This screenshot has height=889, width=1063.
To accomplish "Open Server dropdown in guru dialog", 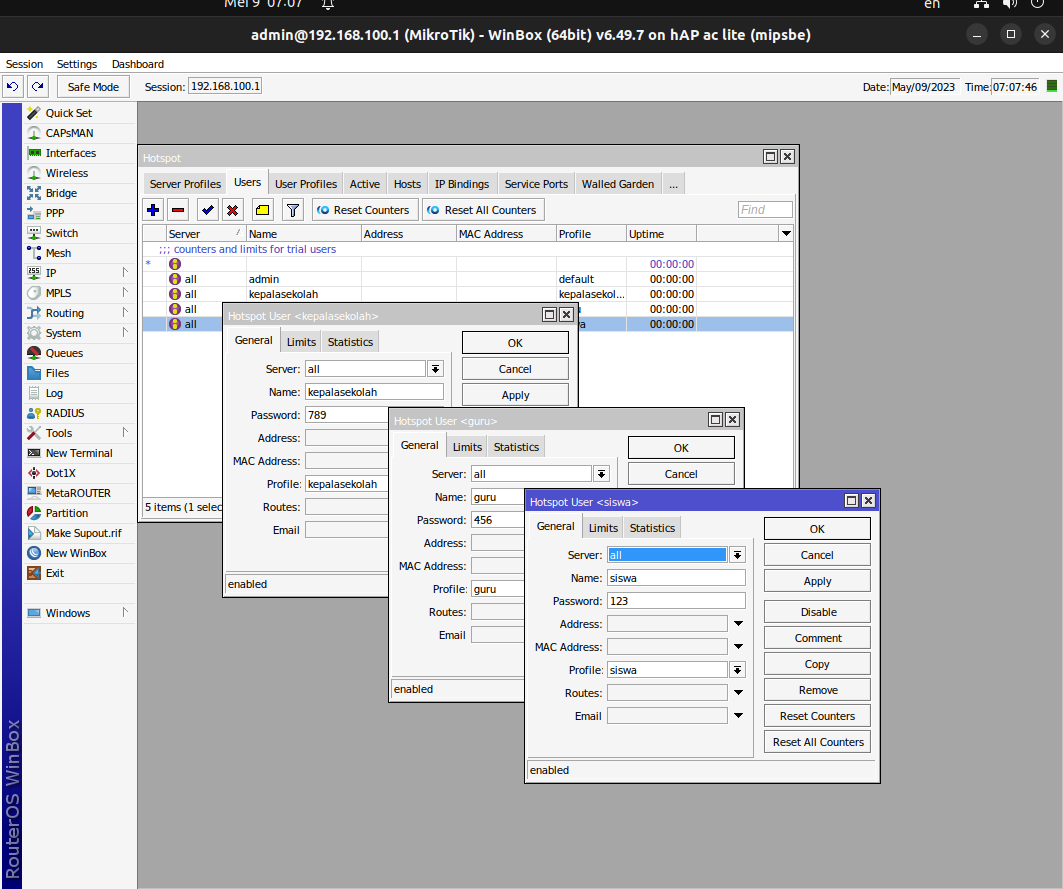I will click(x=601, y=474).
